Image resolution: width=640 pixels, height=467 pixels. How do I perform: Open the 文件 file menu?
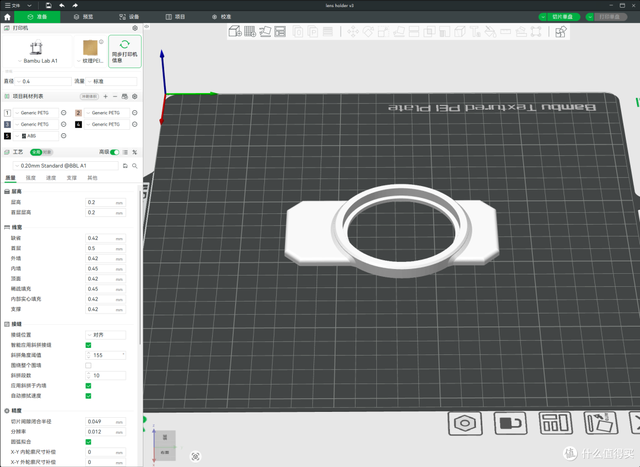(12, 6)
